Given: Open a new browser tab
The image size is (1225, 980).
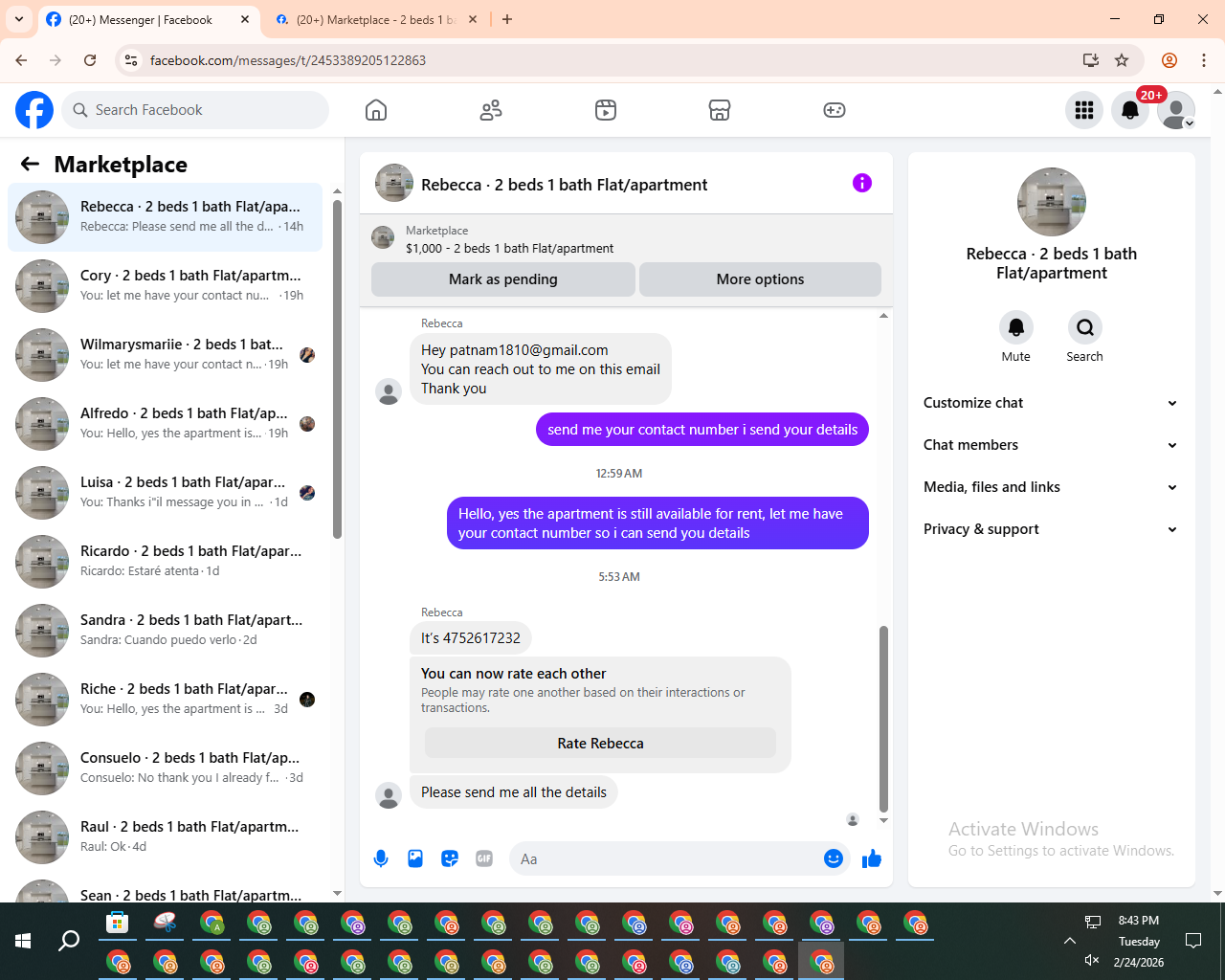Looking at the screenshot, I should tap(507, 19).
